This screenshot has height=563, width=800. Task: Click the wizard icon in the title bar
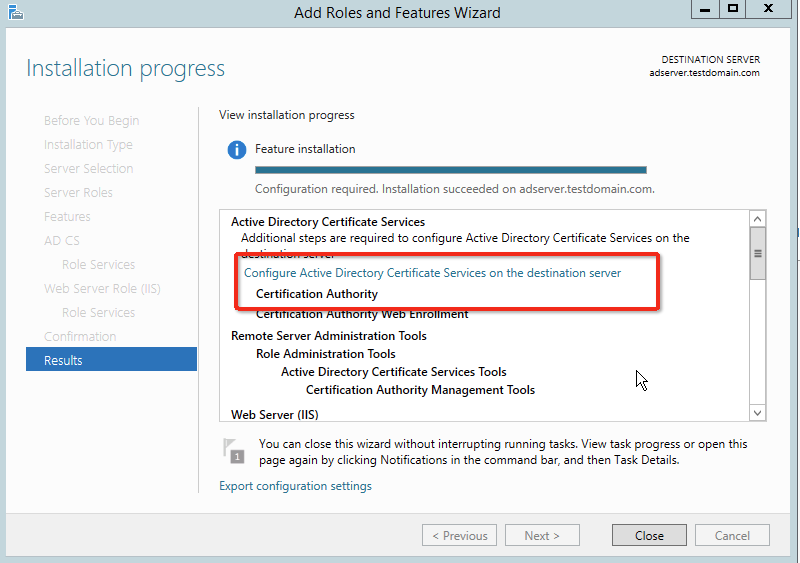(12, 11)
